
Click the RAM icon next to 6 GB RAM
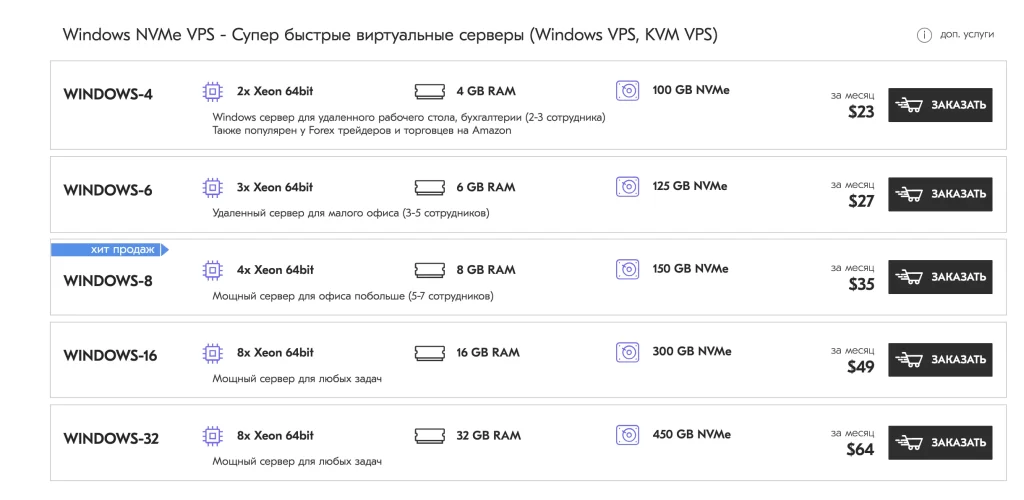pos(428,187)
